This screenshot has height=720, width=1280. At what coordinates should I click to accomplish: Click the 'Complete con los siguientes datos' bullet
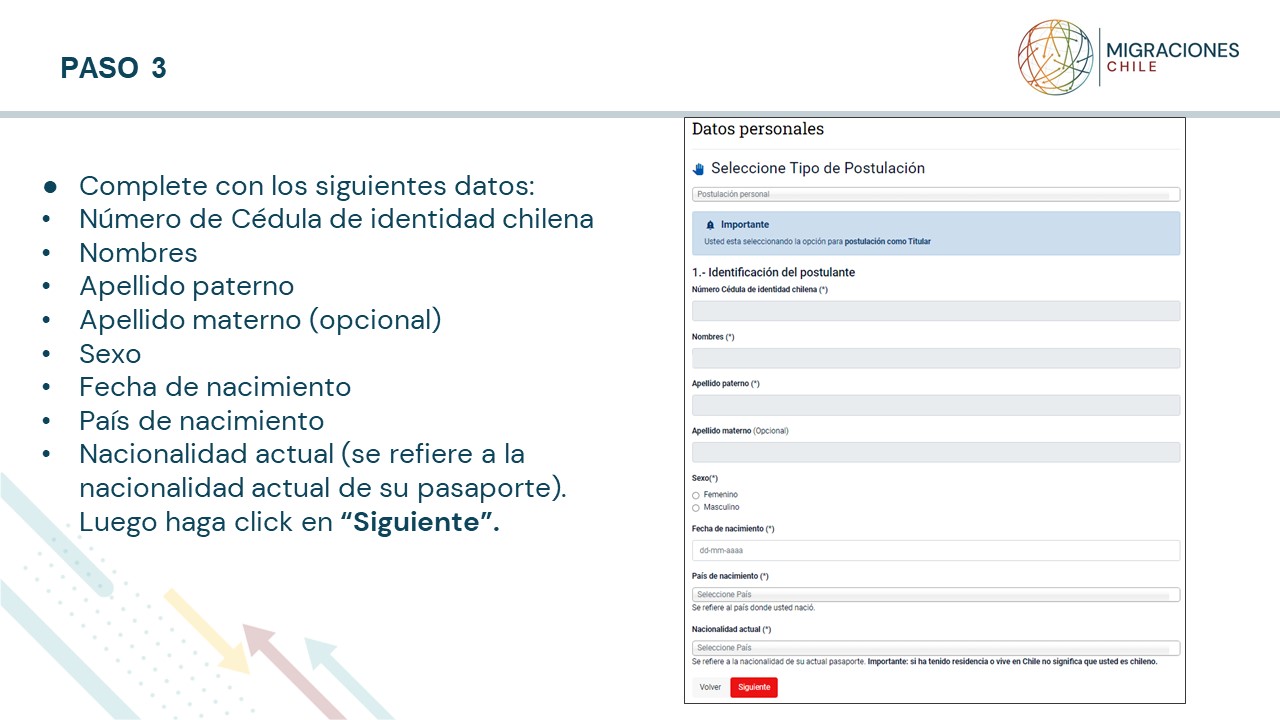coord(307,186)
